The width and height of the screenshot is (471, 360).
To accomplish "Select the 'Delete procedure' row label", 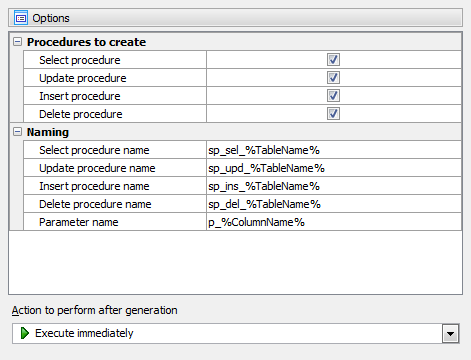I will click(81, 114).
